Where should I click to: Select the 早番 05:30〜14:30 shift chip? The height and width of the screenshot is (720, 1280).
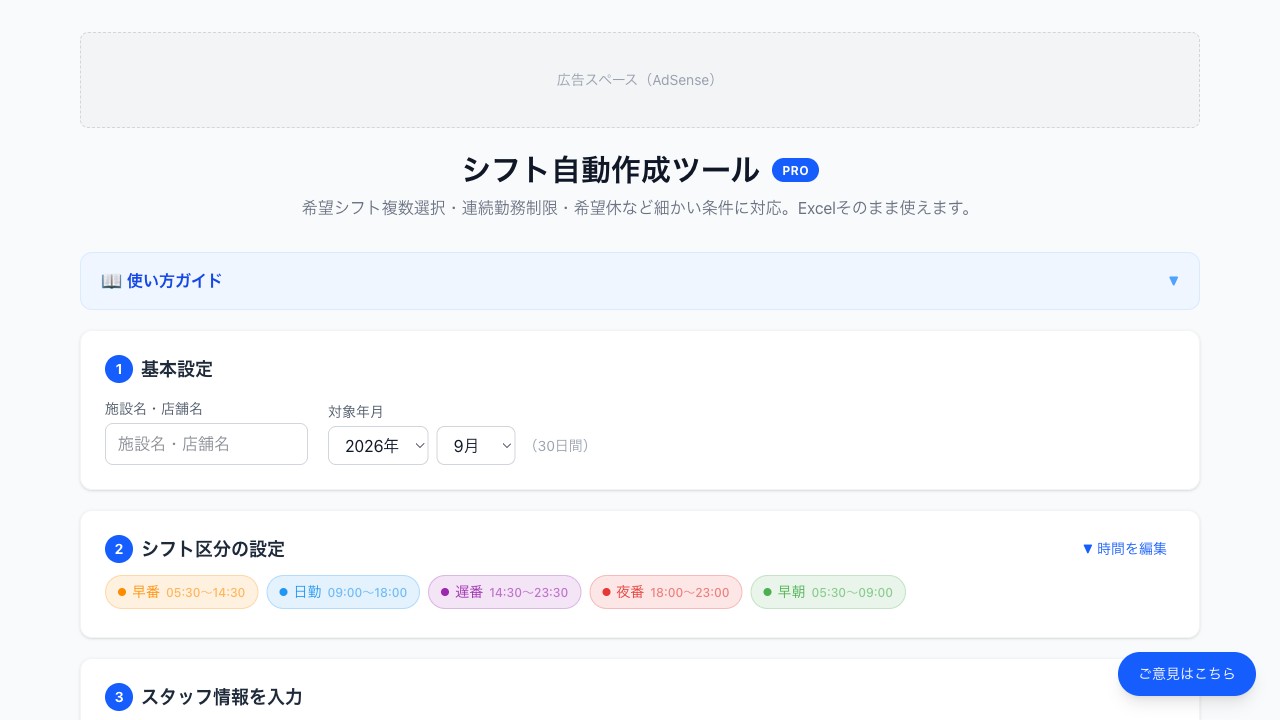[x=182, y=592]
